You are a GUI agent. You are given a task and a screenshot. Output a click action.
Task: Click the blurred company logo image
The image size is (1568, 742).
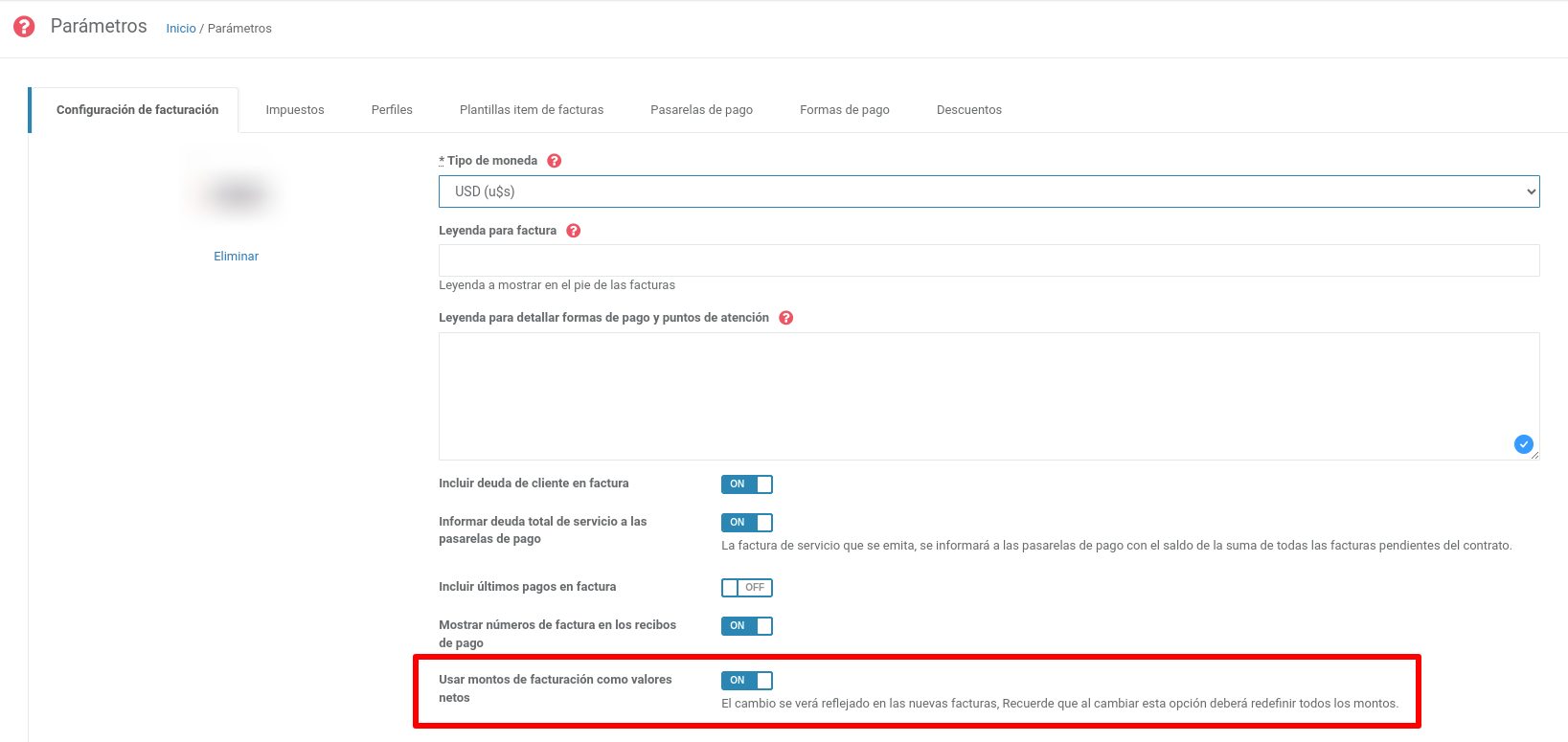[x=238, y=195]
